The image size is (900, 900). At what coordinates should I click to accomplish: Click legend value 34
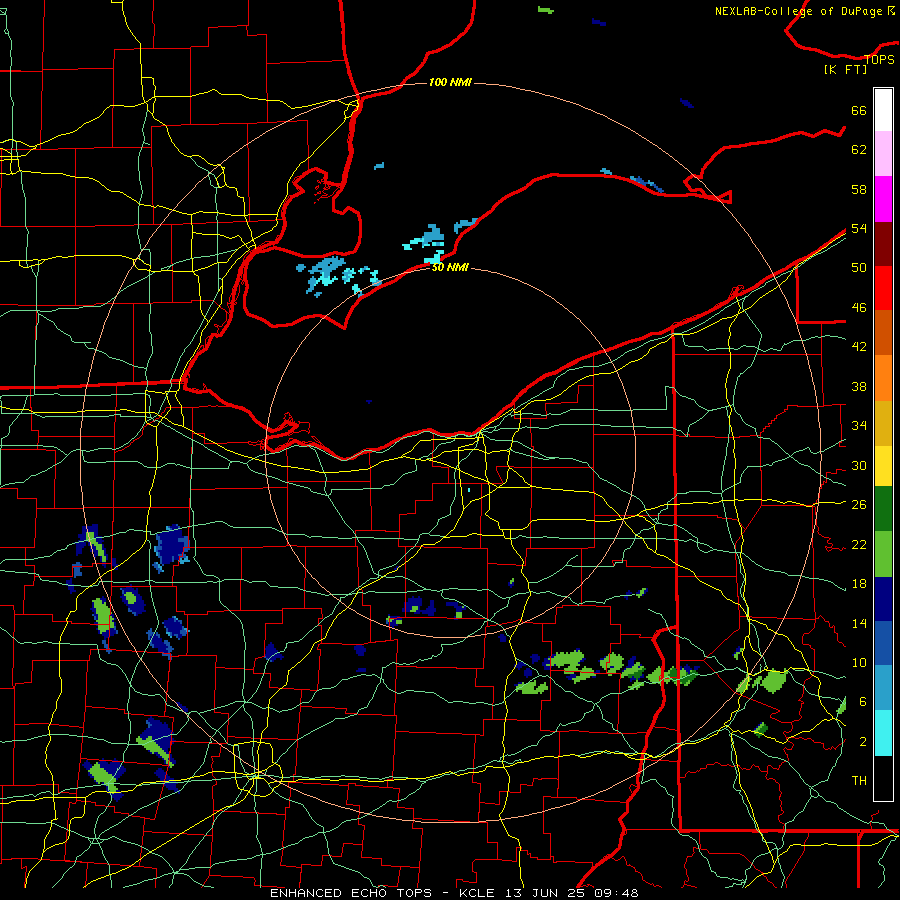coord(859,425)
